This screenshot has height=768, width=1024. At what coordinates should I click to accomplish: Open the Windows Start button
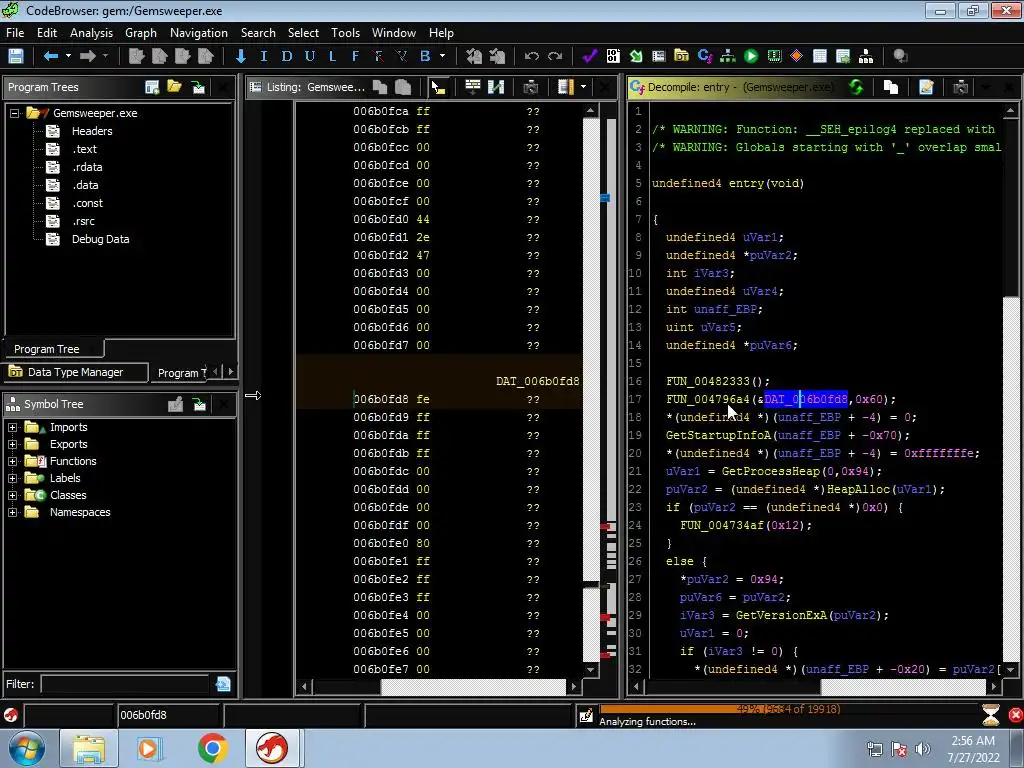coord(27,748)
